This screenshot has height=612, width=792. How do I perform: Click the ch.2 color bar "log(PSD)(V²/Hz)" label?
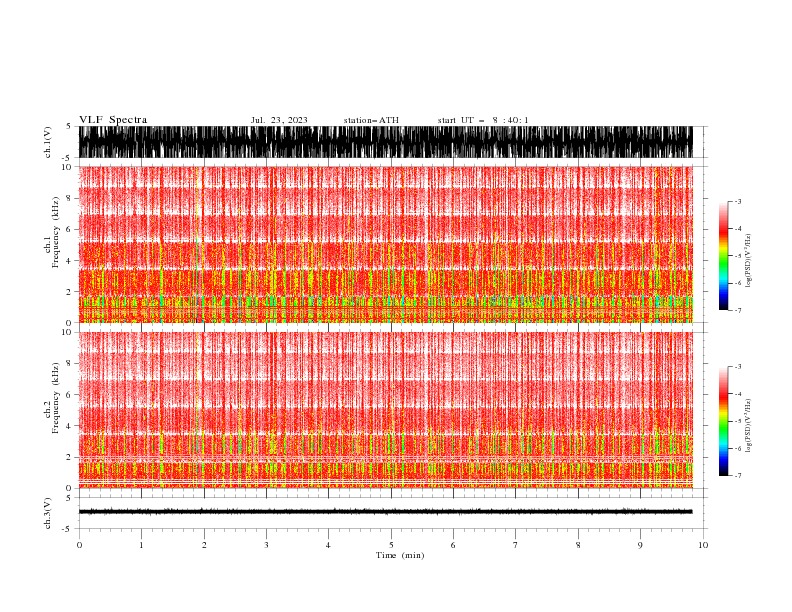(748, 426)
